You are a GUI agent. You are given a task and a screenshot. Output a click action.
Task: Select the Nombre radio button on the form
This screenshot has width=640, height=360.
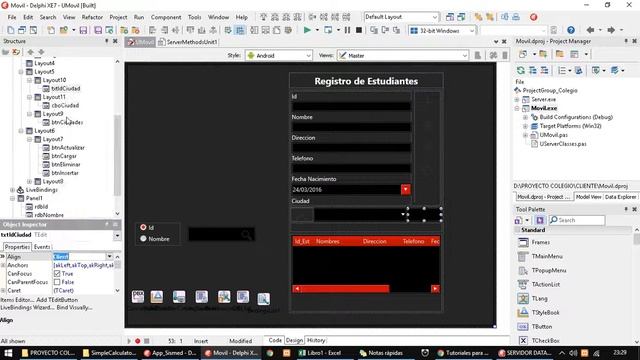click(143, 239)
